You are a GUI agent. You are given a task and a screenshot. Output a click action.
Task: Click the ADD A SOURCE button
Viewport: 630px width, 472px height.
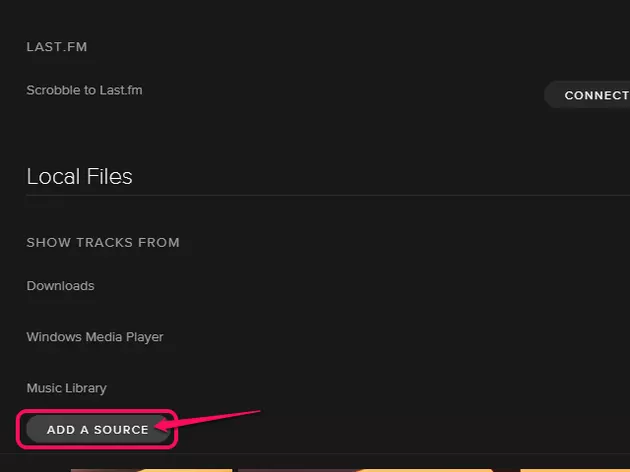pos(97,429)
